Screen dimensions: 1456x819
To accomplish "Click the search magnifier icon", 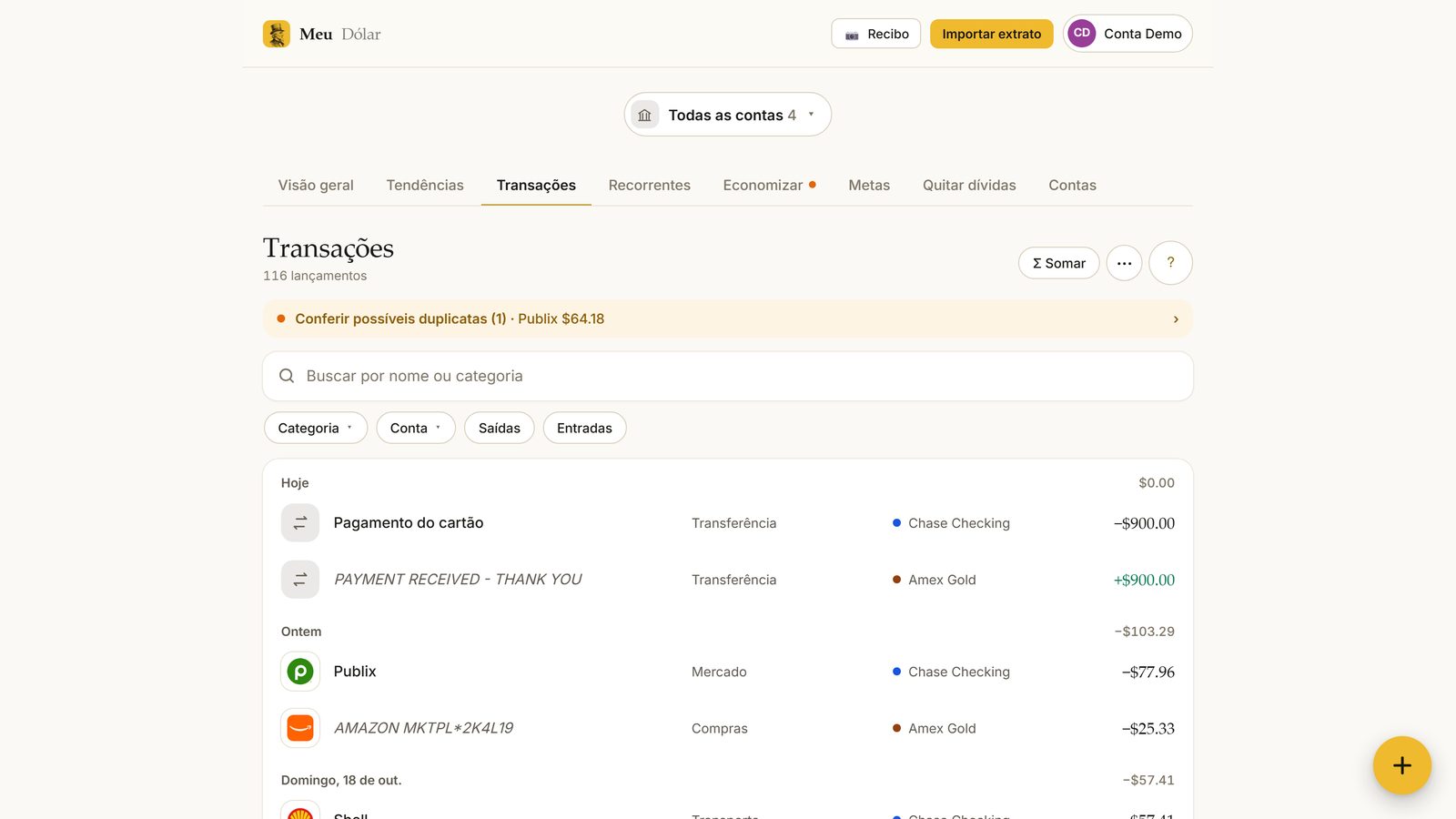I will click(287, 376).
